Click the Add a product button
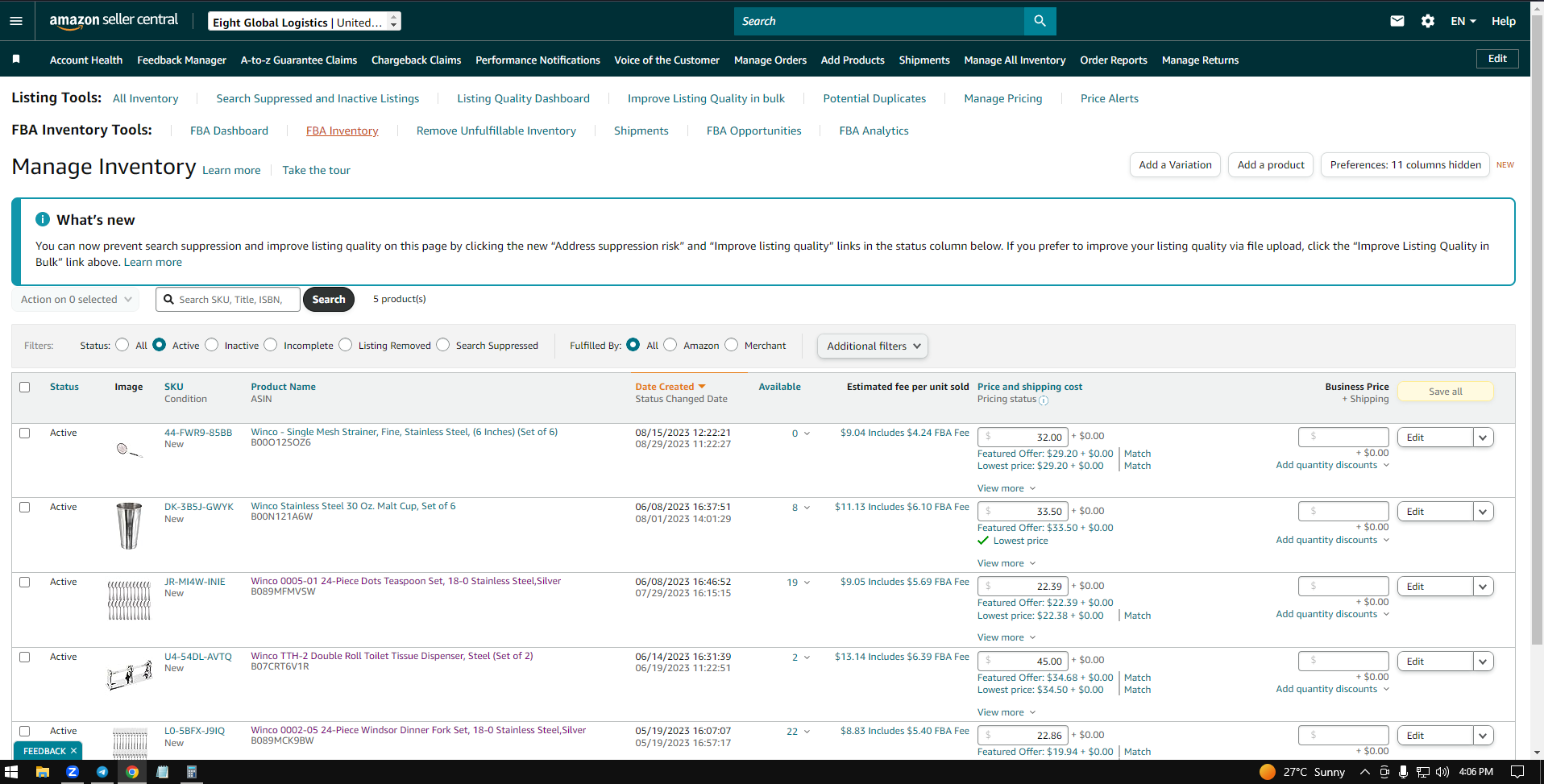The width and height of the screenshot is (1544, 784). click(x=1271, y=164)
